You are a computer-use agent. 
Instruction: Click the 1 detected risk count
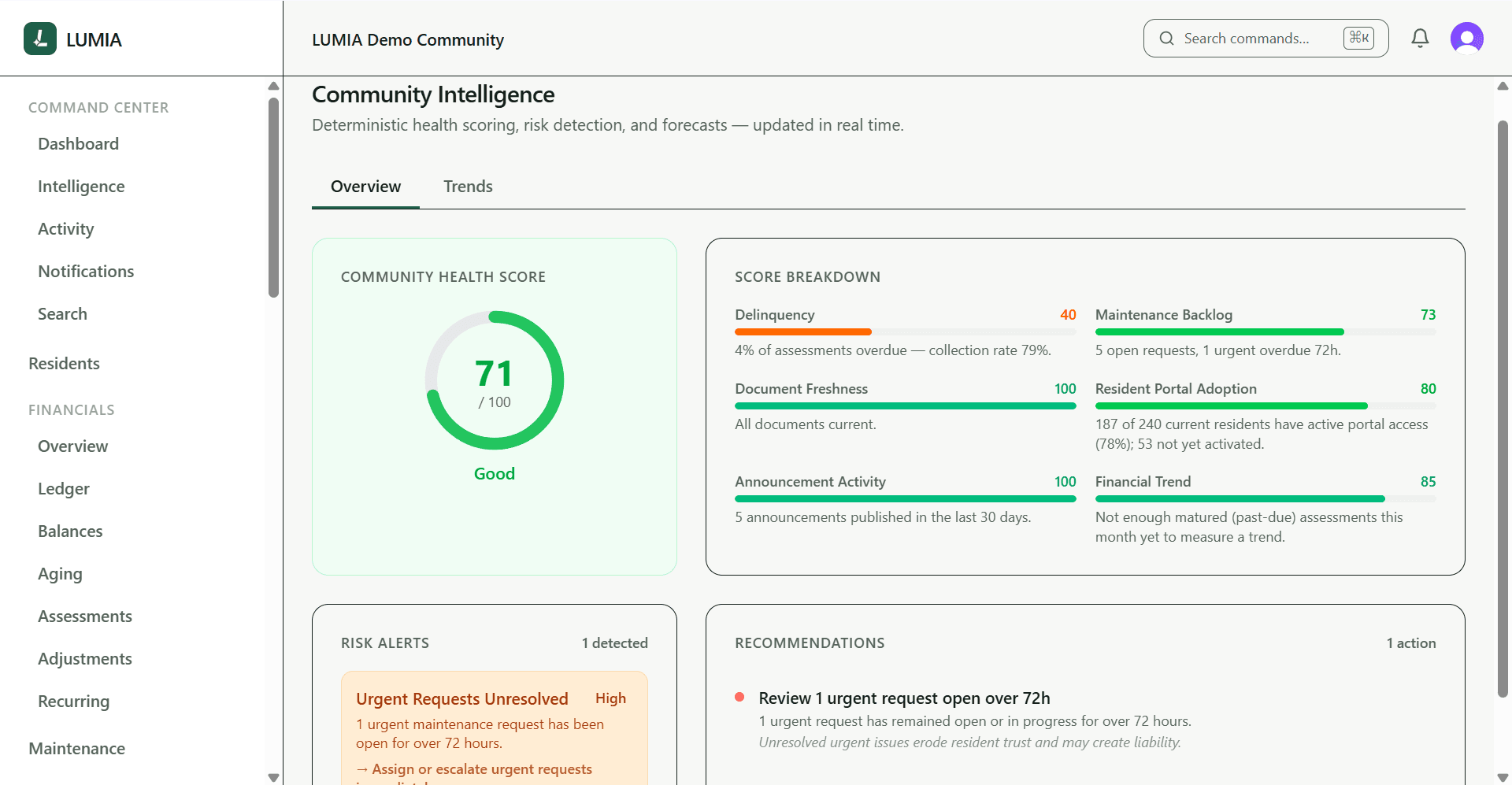[614, 643]
